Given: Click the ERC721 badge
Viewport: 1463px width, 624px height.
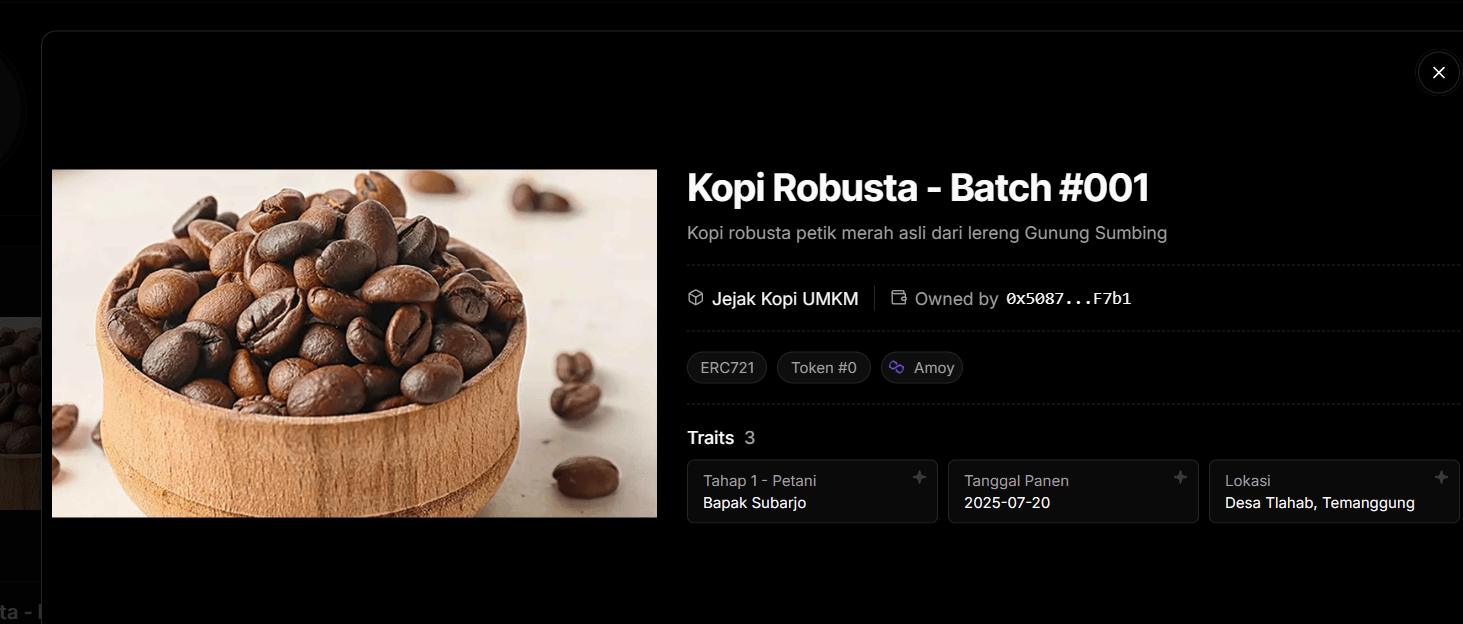Looking at the screenshot, I should click(x=727, y=368).
